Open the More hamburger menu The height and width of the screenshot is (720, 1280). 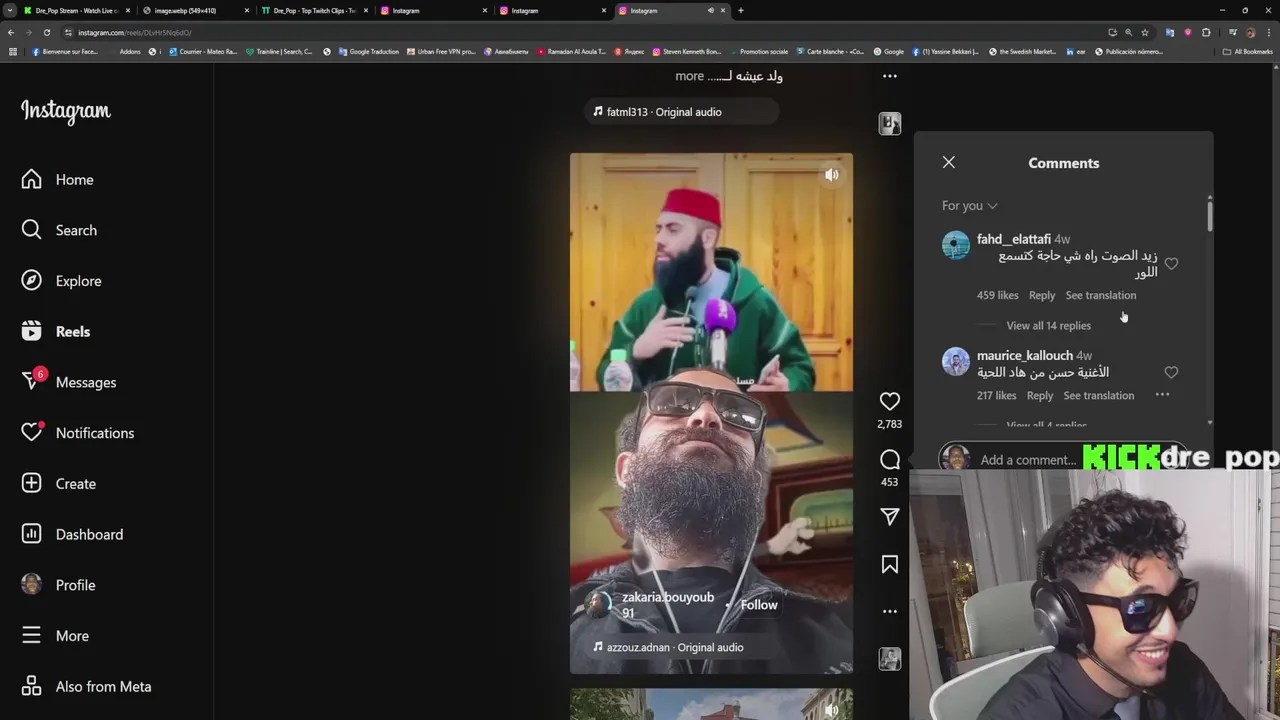(x=55, y=636)
